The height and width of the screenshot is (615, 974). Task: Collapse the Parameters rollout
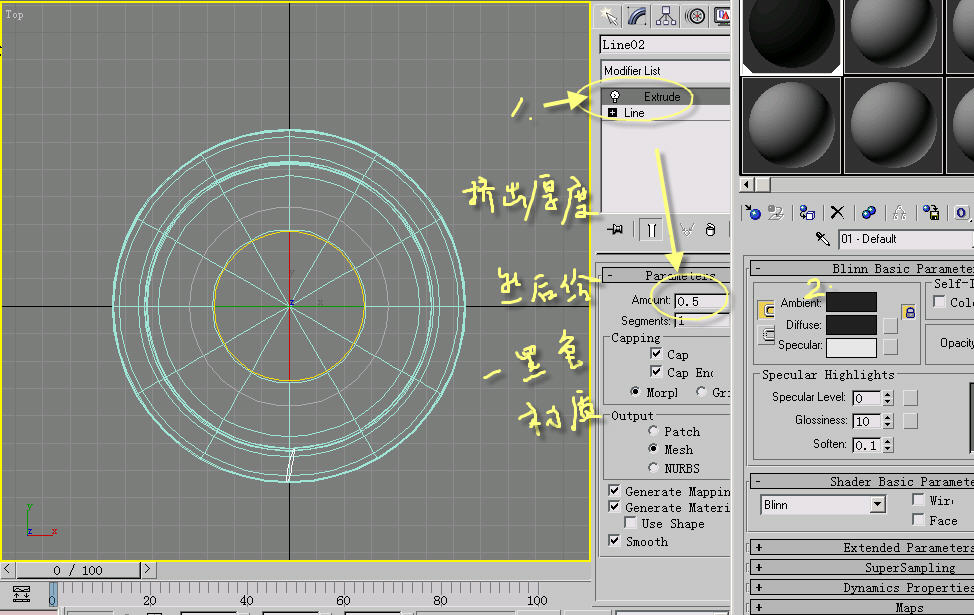(x=666, y=275)
